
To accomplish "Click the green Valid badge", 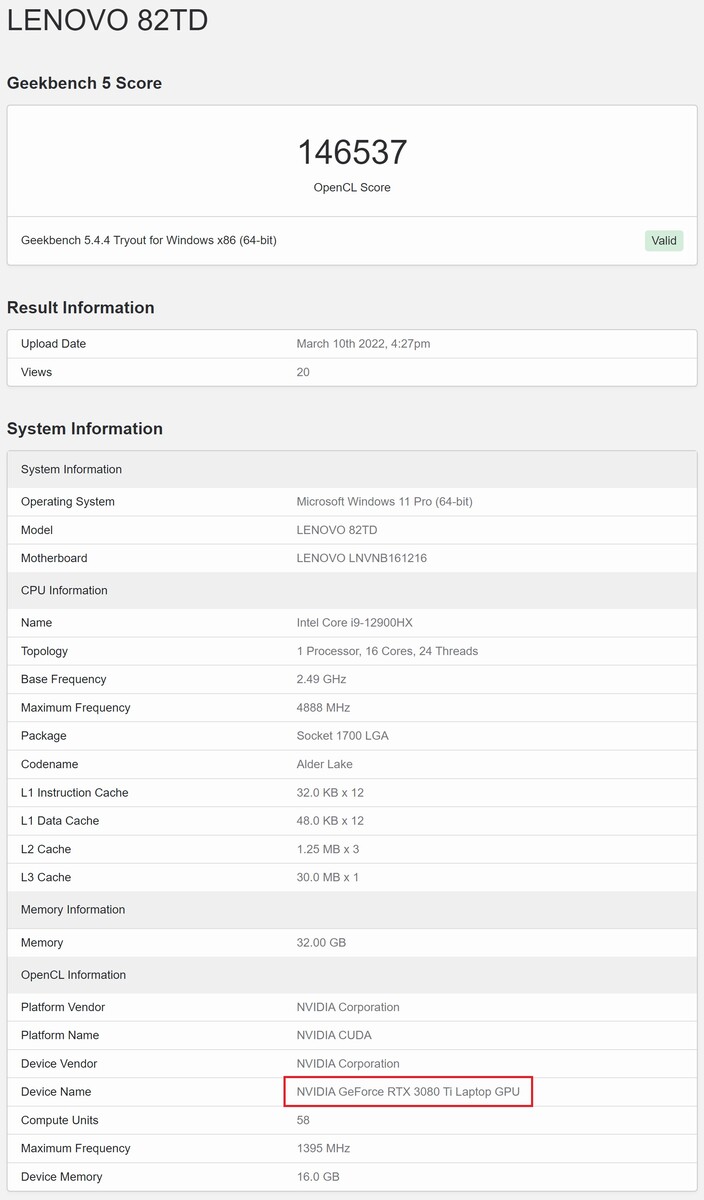I will (664, 240).
